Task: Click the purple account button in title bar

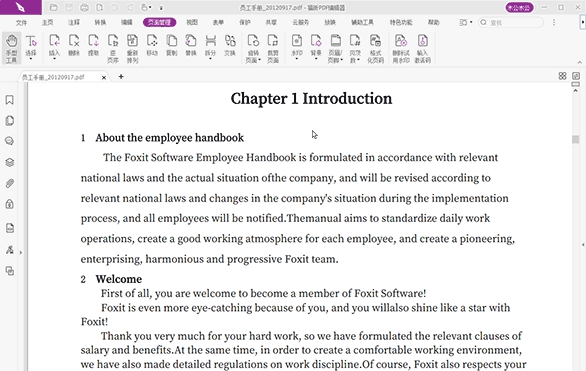Action: coord(519,7)
